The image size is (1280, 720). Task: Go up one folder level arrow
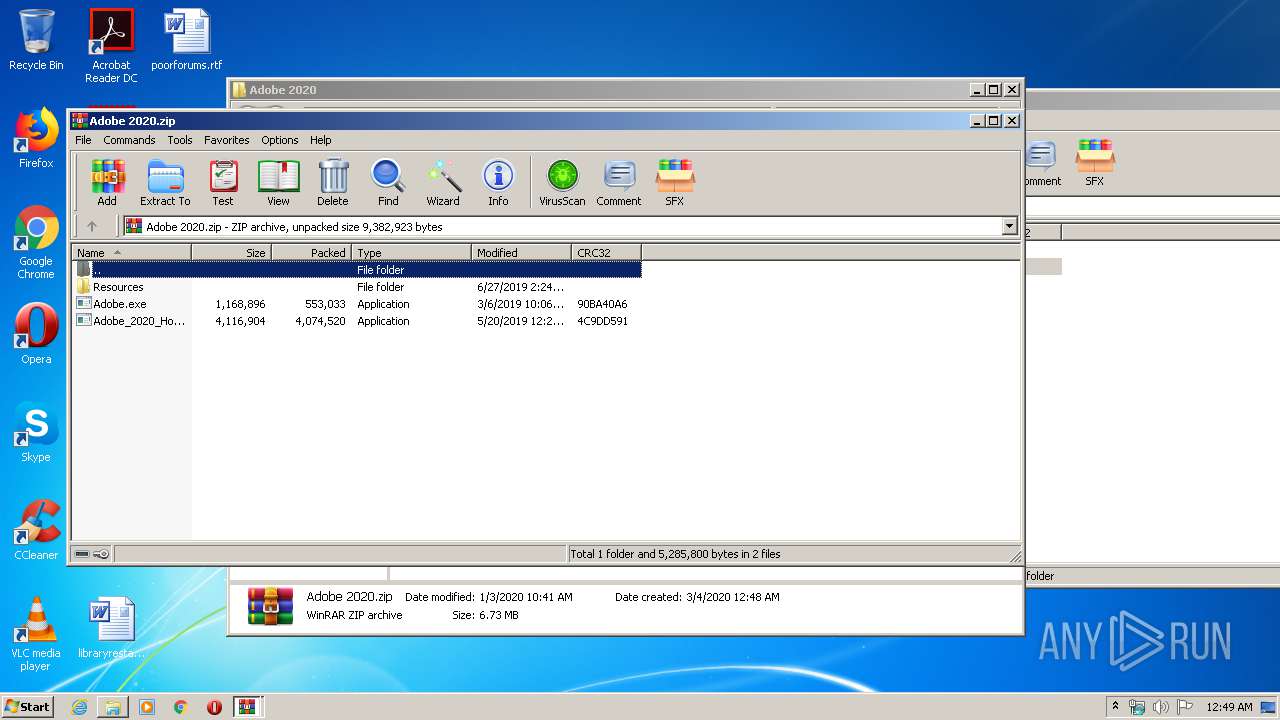coord(92,227)
